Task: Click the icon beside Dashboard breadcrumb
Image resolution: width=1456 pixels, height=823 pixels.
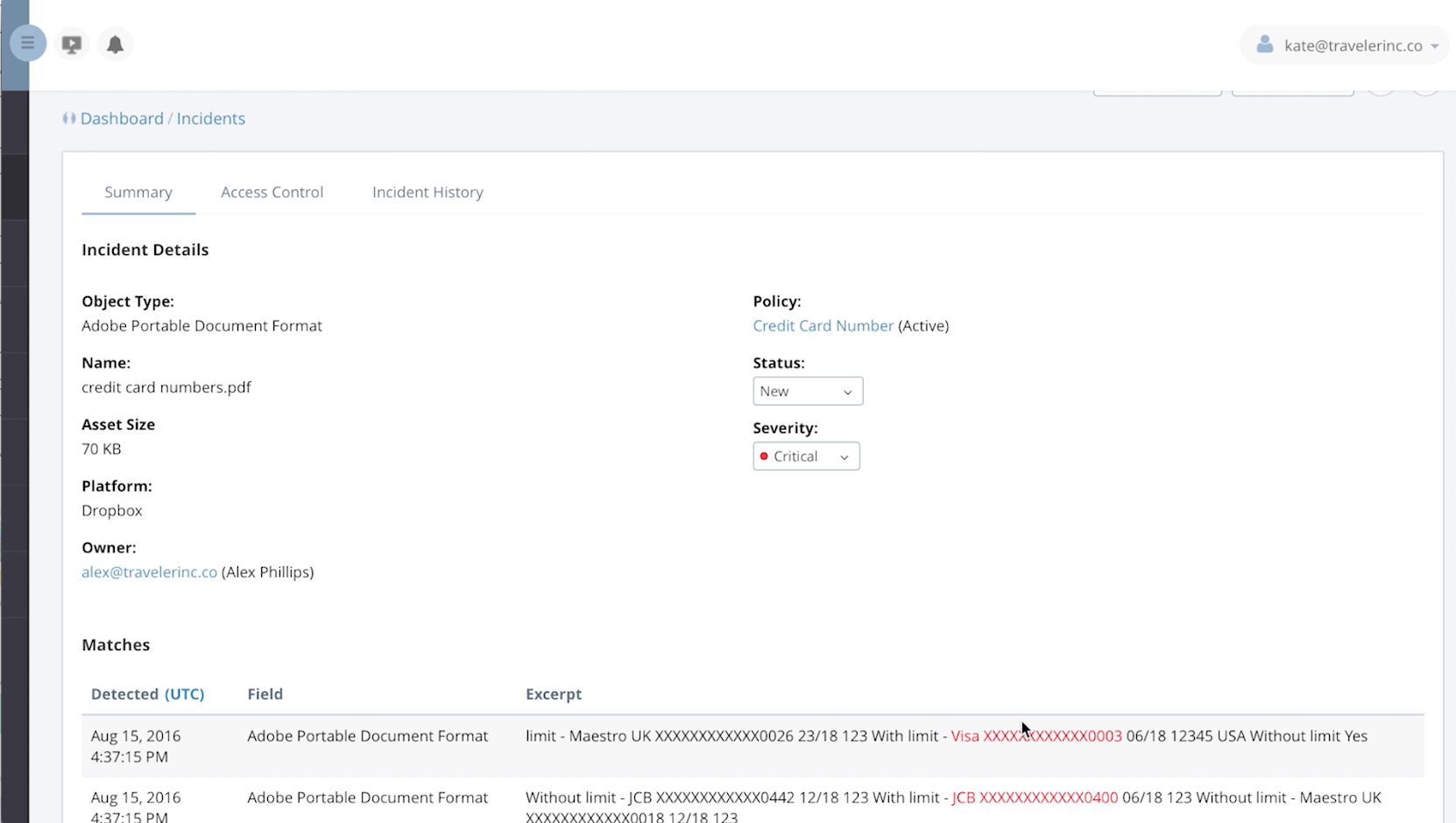Action: [68, 118]
